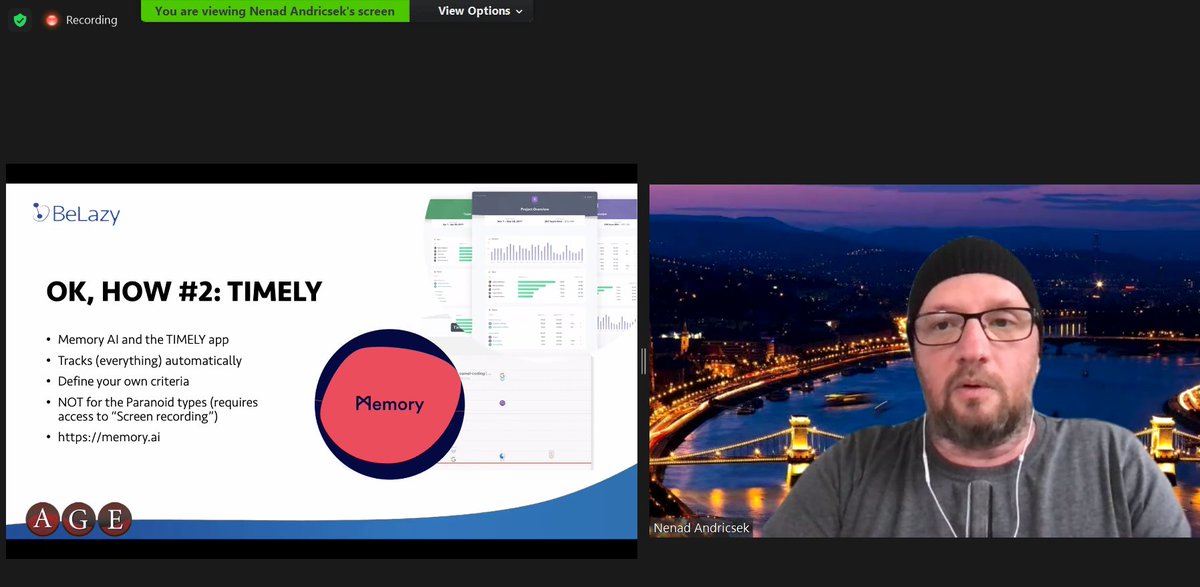Click the red Memory logo circle
The width and height of the screenshot is (1200, 587).
[x=388, y=403]
